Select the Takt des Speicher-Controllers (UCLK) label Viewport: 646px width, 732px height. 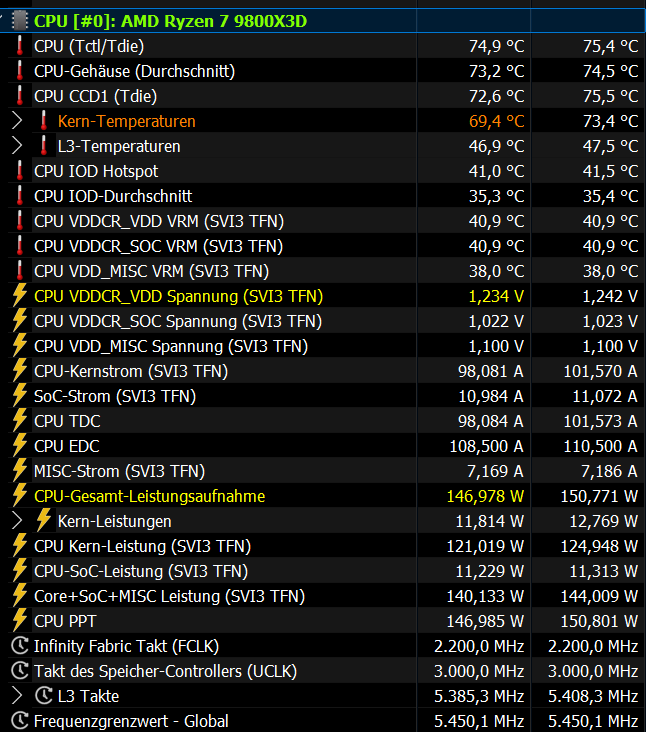point(165,671)
